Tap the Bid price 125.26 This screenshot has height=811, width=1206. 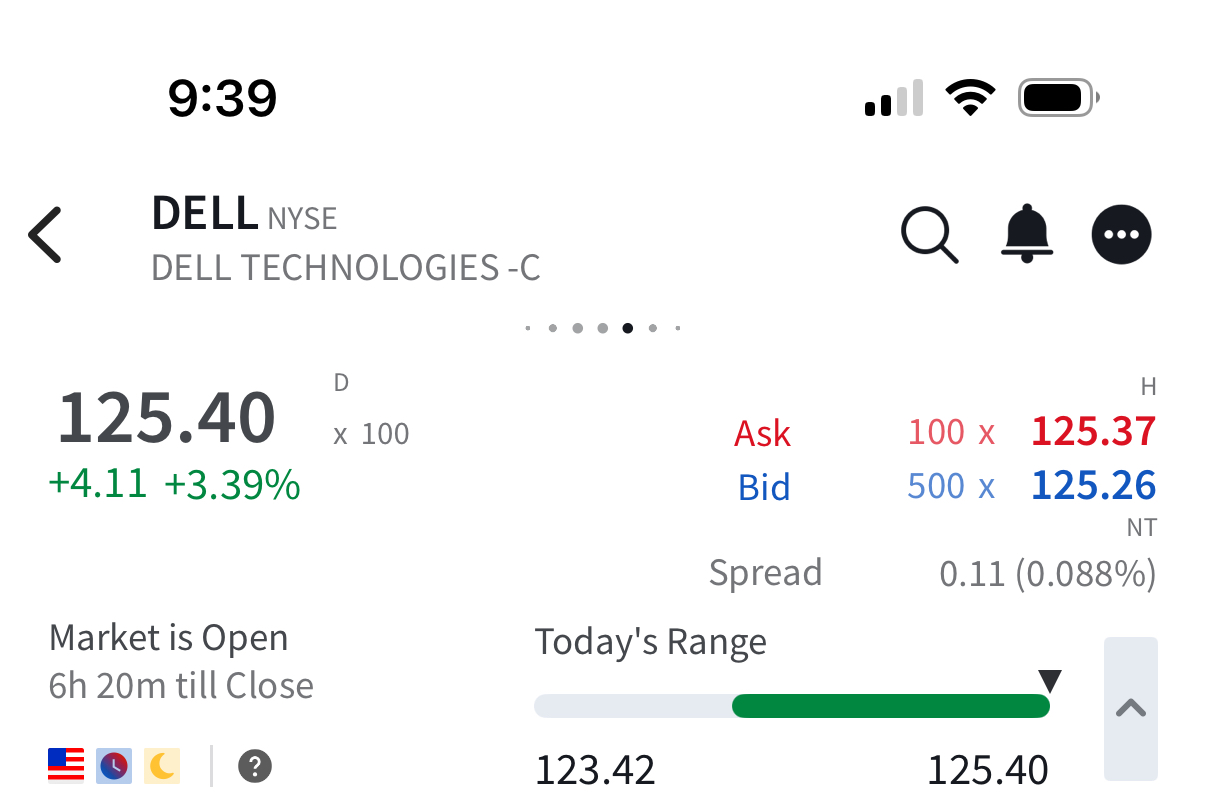(1093, 486)
